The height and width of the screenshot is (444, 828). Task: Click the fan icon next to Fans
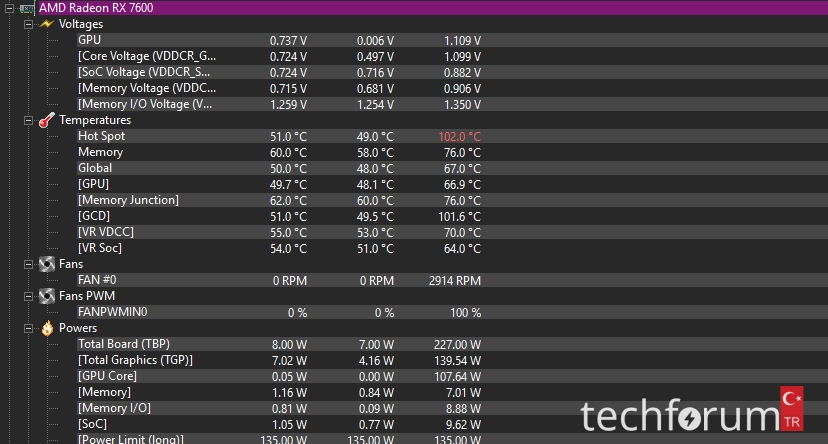(x=47, y=264)
